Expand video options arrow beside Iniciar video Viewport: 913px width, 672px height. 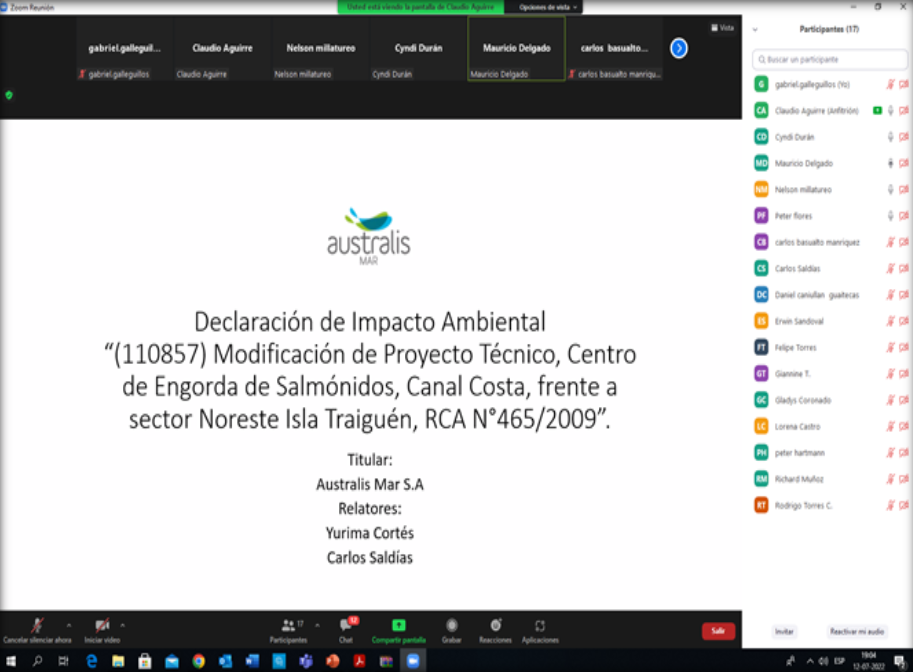pos(122,625)
